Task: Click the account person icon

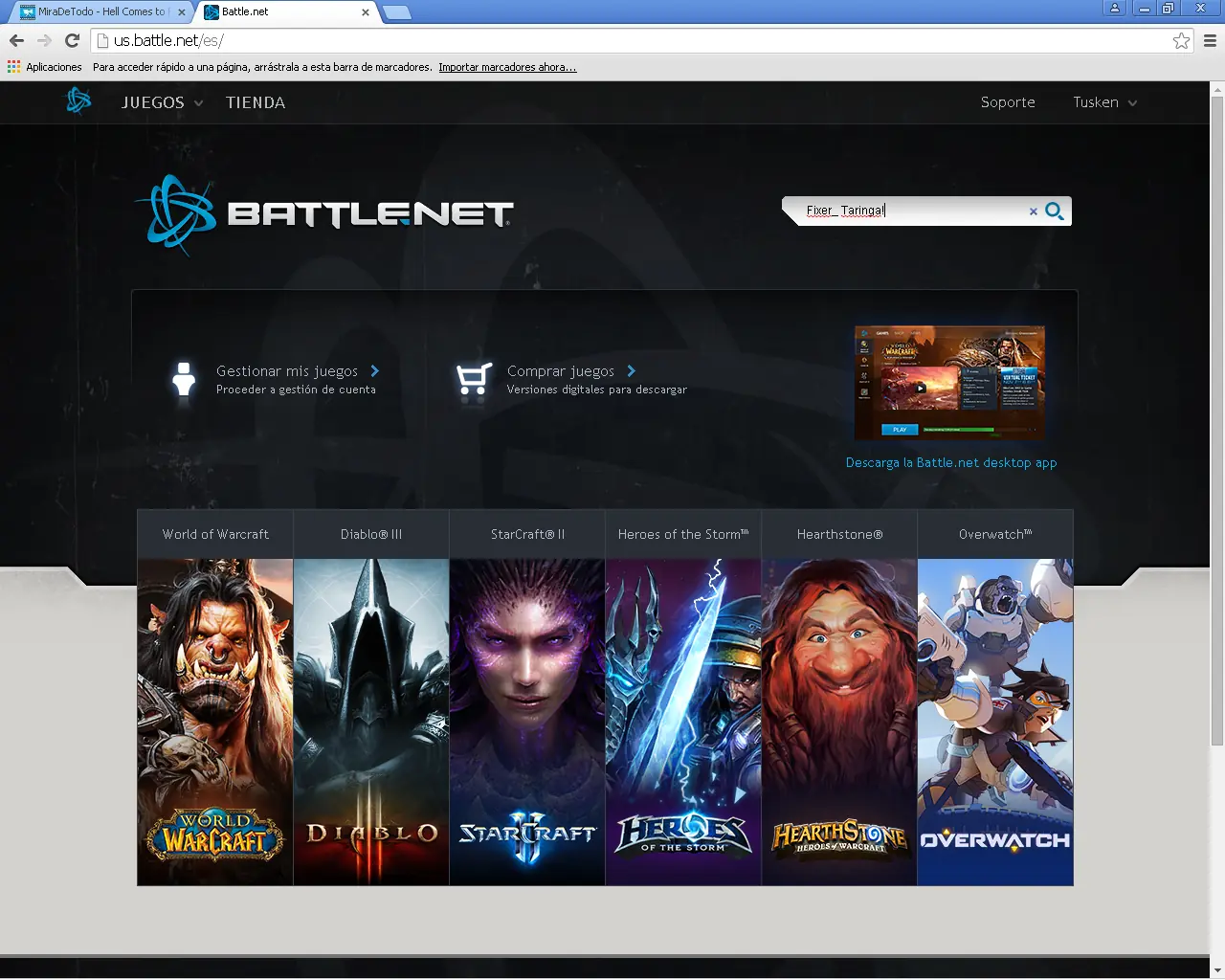Action: click(184, 379)
